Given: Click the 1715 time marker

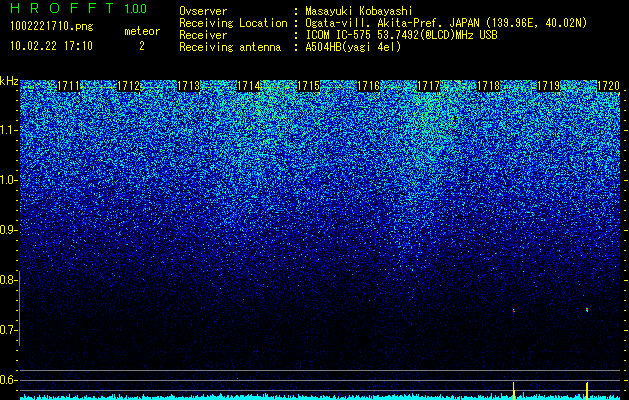Looking at the screenshot, I should [308, 86].
